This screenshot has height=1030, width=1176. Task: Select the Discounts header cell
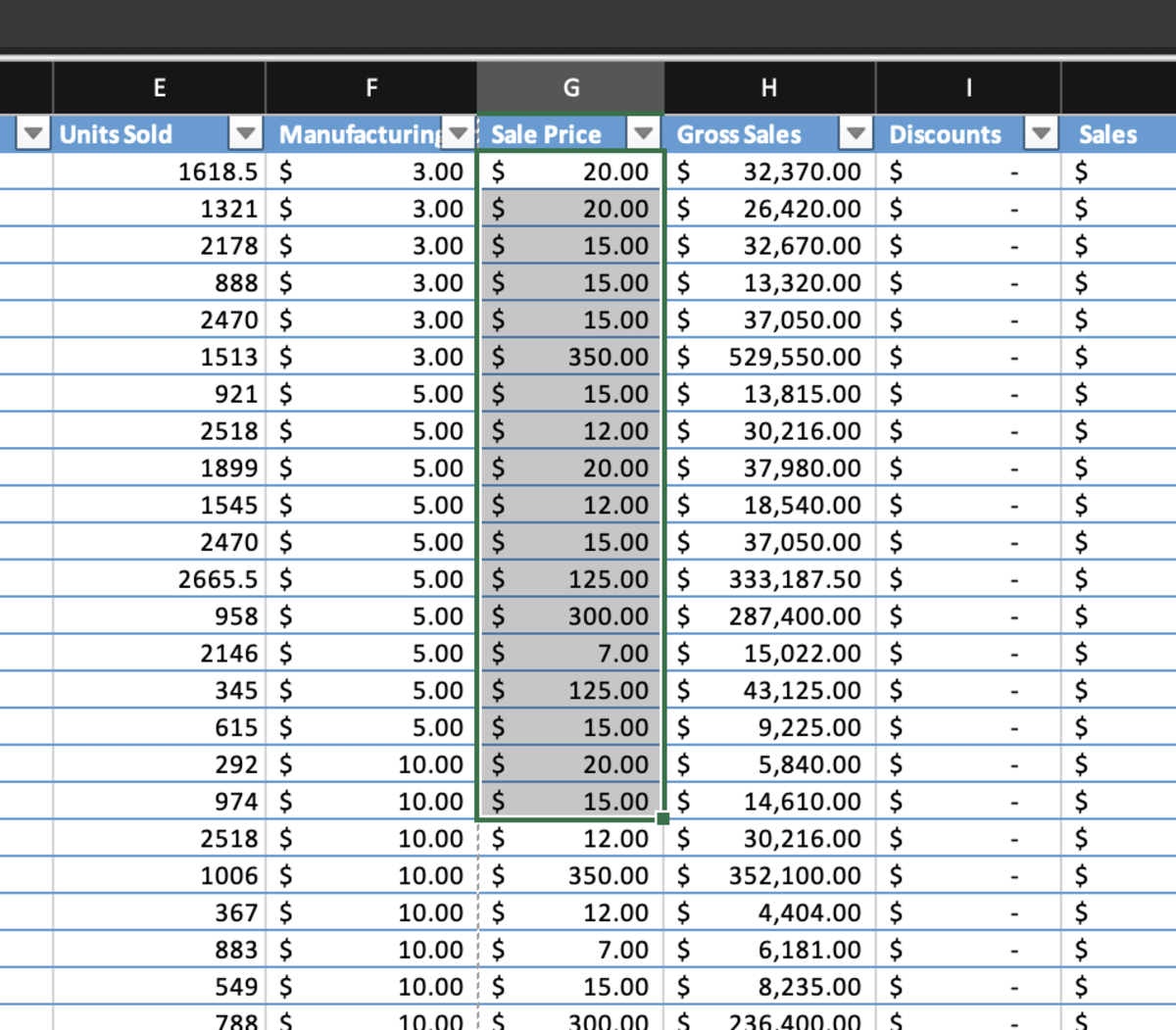pyautogui.click(x=943, y=134)
